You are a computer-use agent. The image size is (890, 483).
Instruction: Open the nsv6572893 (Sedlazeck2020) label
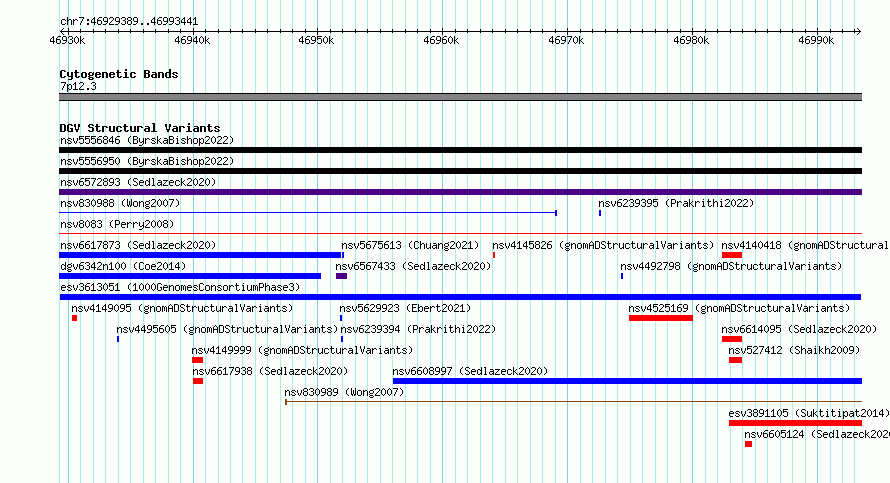coord(138,182)
